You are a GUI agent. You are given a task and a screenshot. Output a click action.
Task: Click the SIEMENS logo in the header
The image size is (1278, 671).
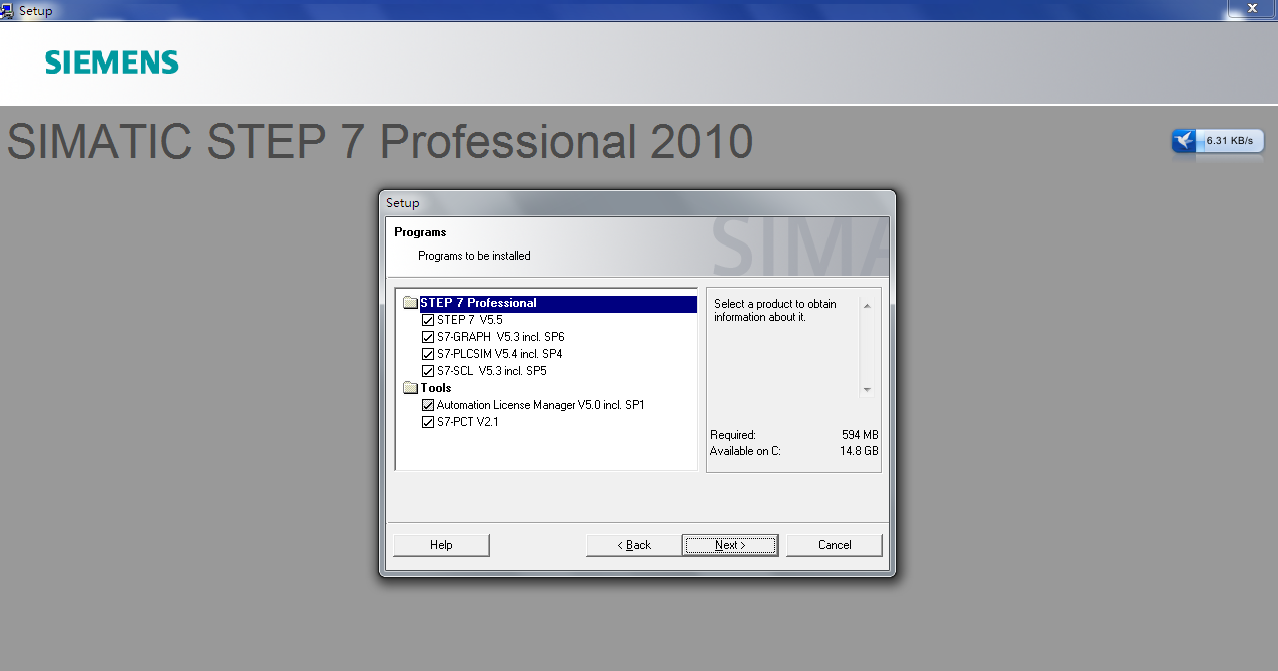(111, 63)
